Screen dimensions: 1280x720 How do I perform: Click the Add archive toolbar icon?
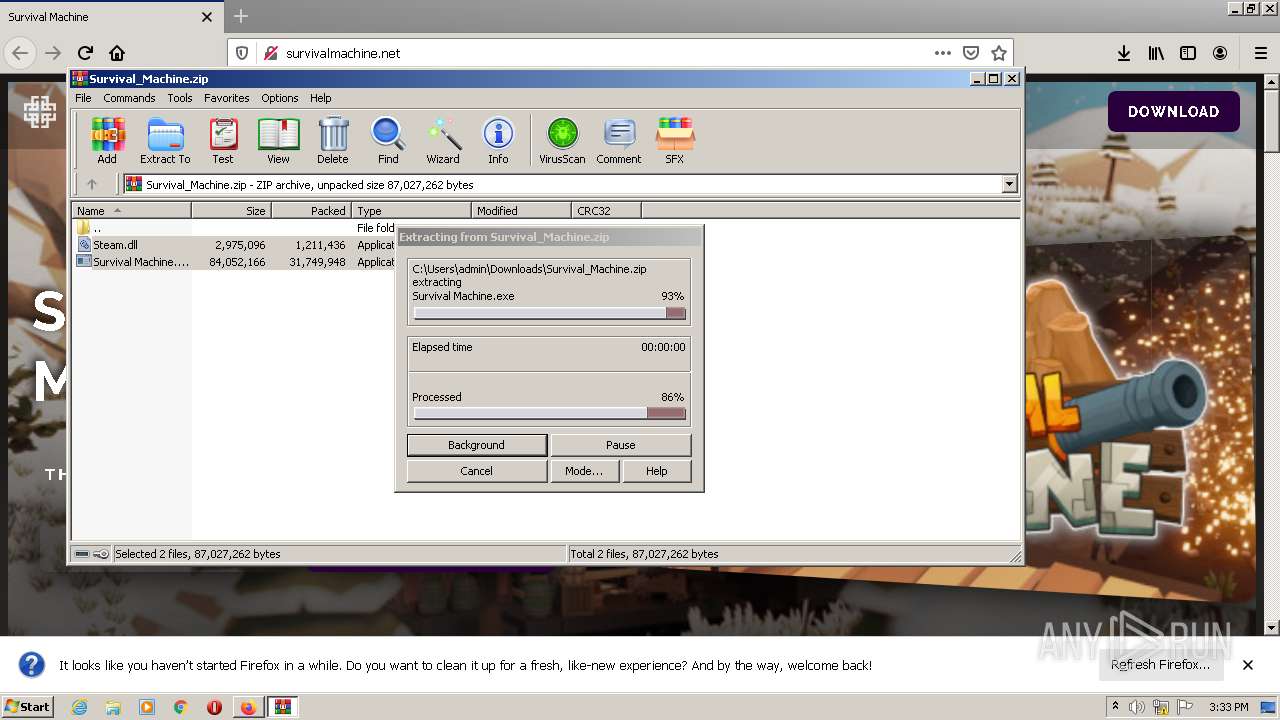tap(107, 140)
